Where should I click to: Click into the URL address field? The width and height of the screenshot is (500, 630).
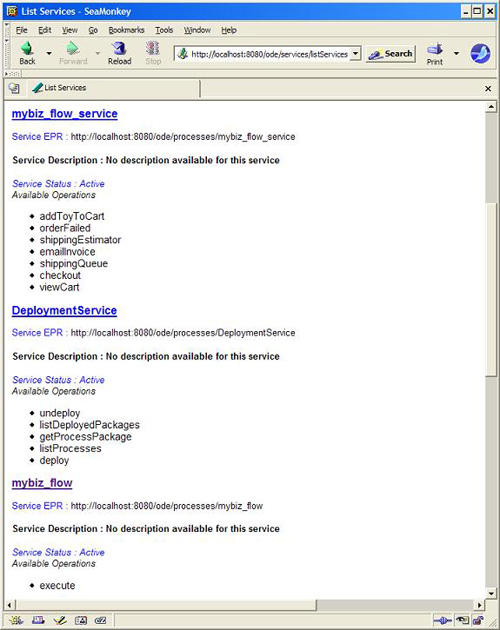click(267, 54)
